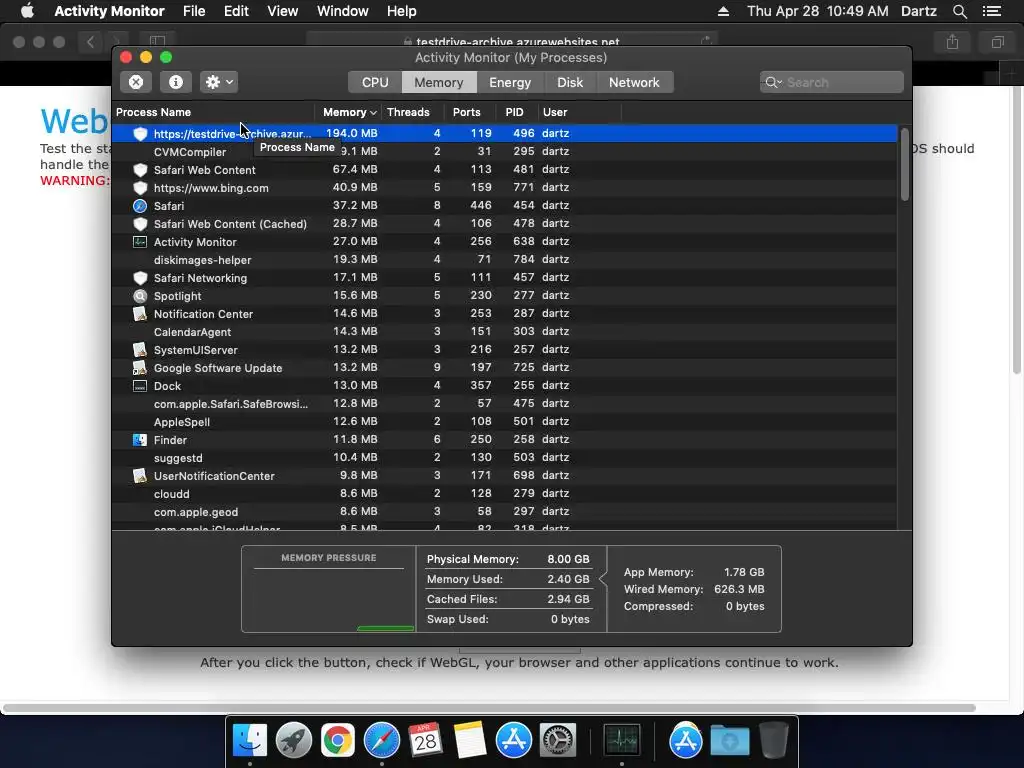Select the cloudd process row
The image size is (1024, 768).
tap(504, 494)
